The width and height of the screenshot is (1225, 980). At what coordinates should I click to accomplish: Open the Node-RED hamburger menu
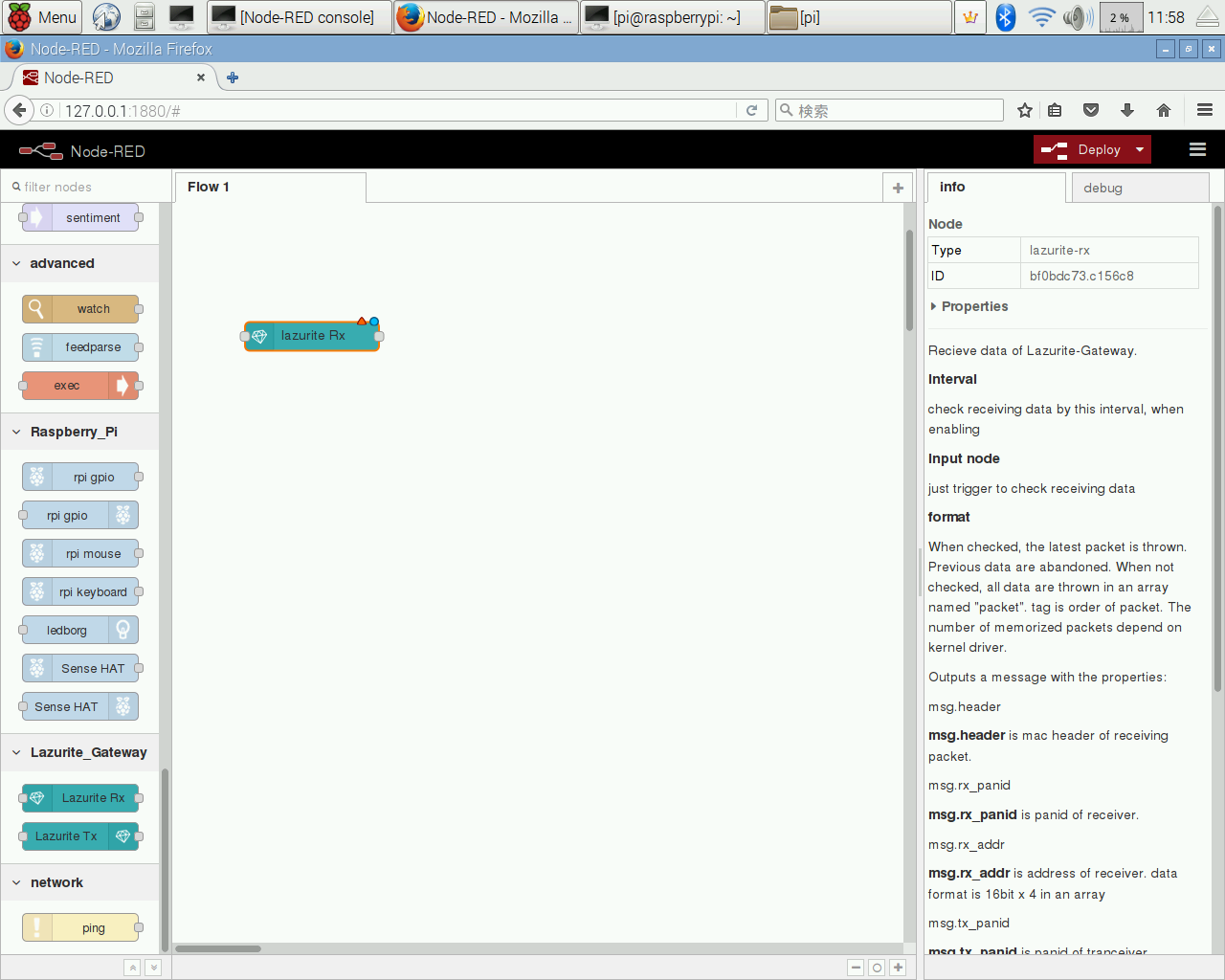(x=1197, y=149)
